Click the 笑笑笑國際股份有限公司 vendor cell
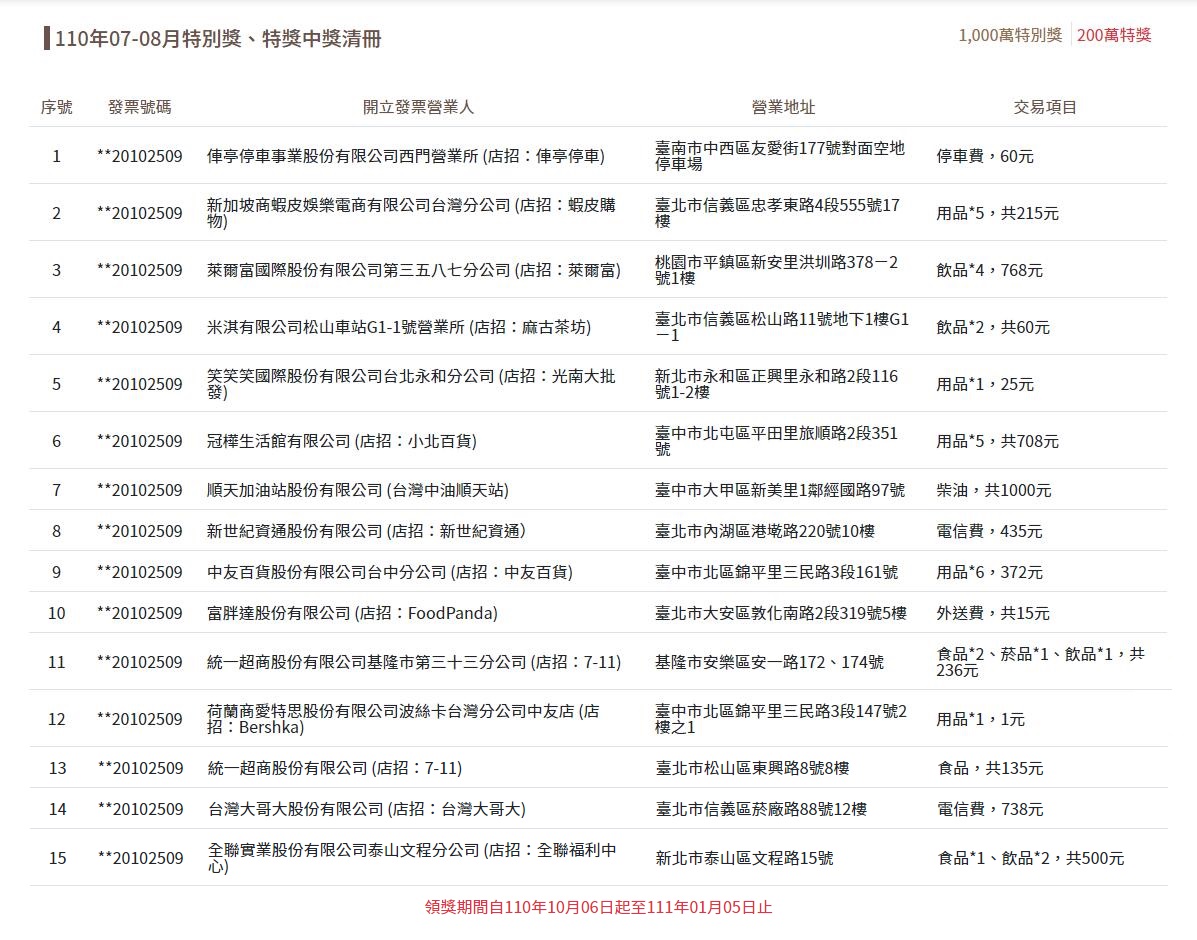This screenshot has width=1197, height=940. tap(411, 384)
